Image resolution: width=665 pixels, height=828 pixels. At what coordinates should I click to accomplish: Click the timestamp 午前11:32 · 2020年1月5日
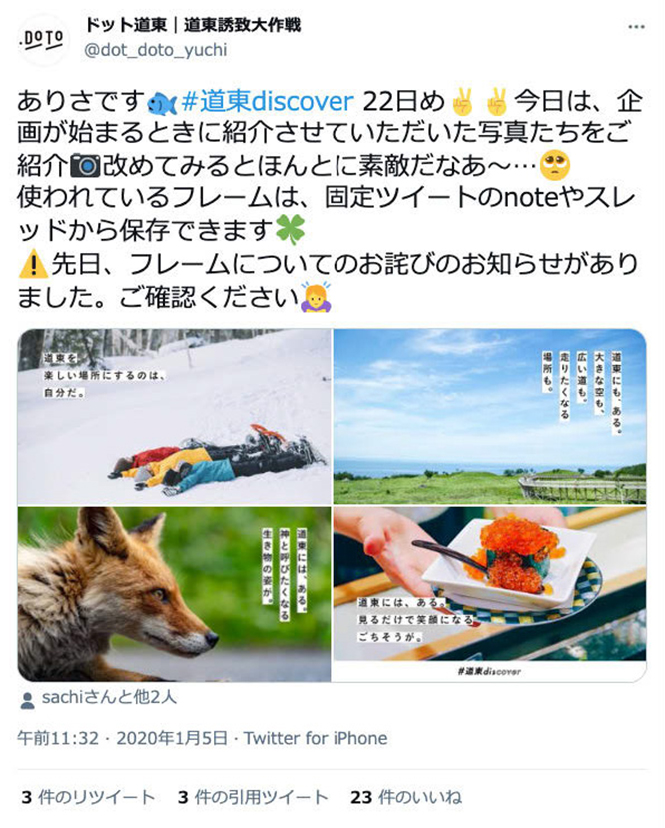122,738
